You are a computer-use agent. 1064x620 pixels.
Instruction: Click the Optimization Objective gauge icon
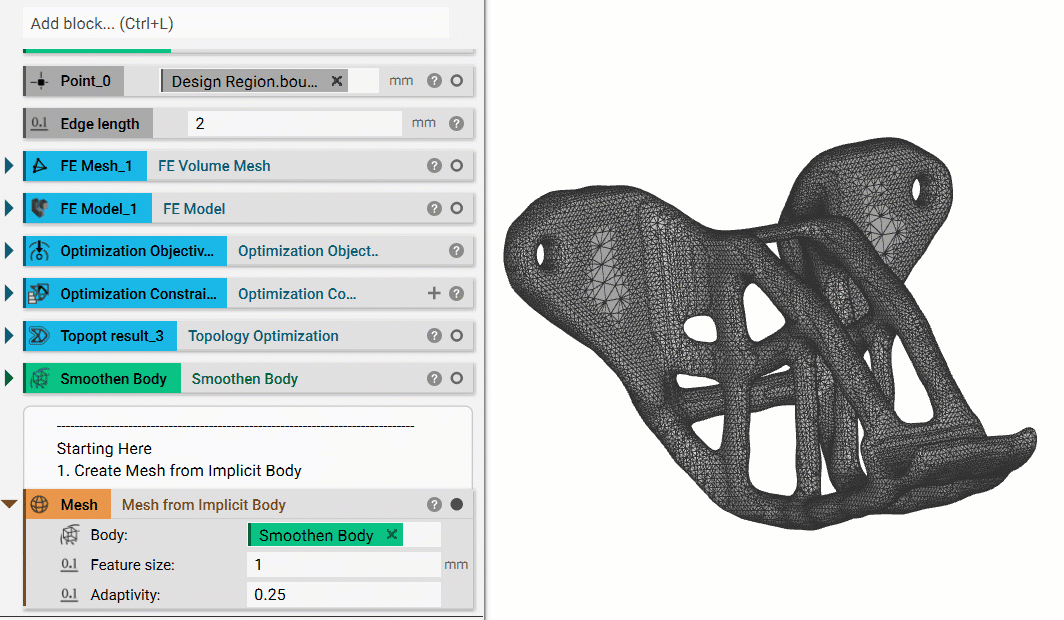(40, 250)
